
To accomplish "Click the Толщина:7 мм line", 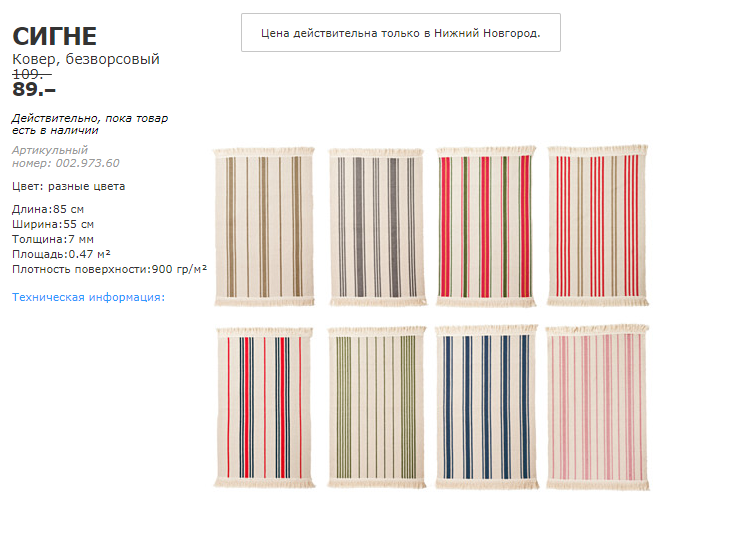I will click(x=53, y=239).
